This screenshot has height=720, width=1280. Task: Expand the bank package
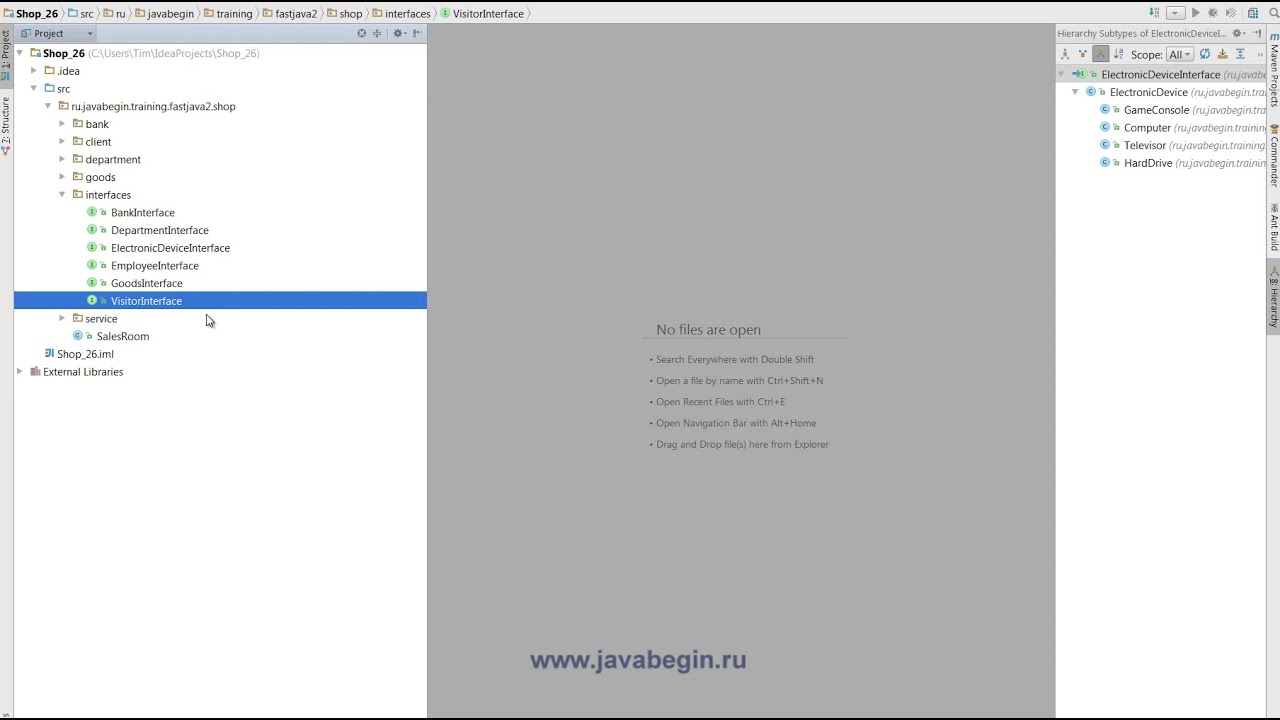[x=62, y=124]
